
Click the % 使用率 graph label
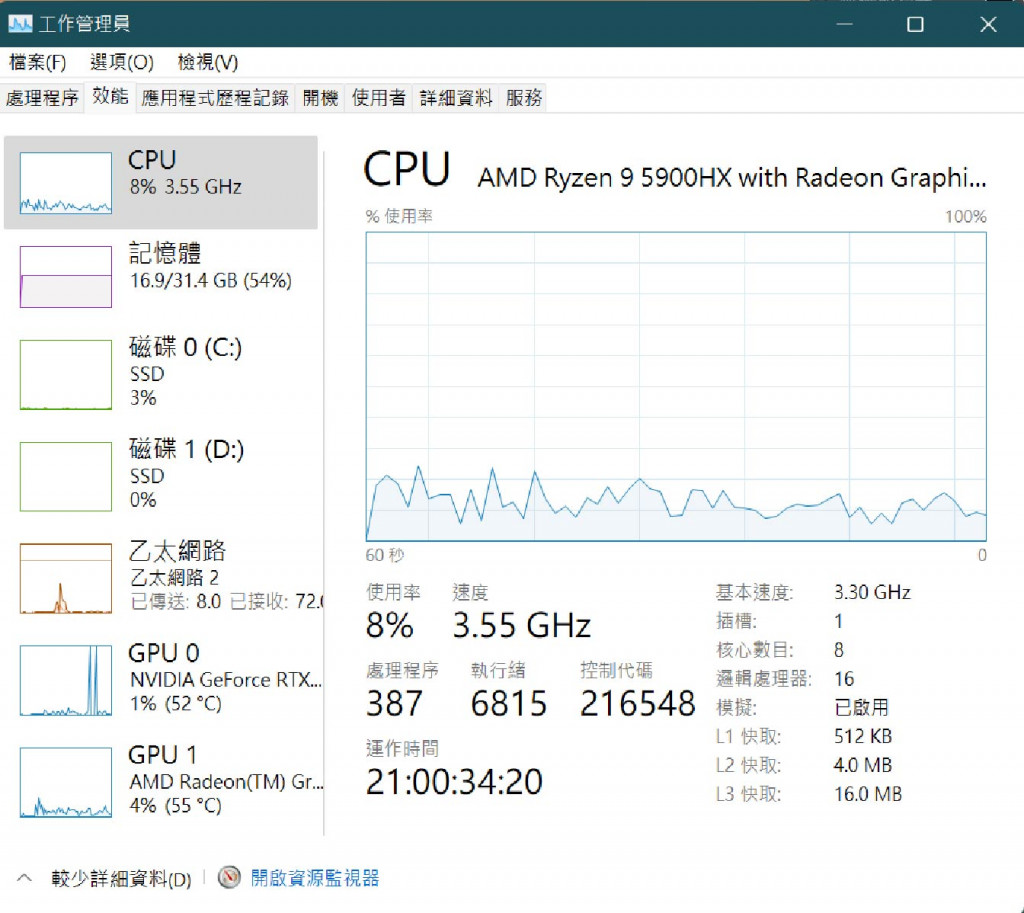399,216
